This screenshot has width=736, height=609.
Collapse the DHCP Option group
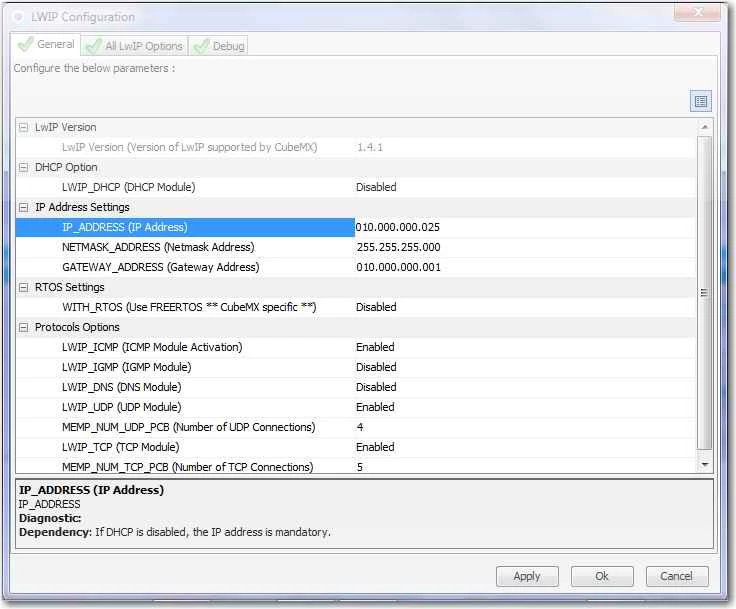[x=23, y=168]
